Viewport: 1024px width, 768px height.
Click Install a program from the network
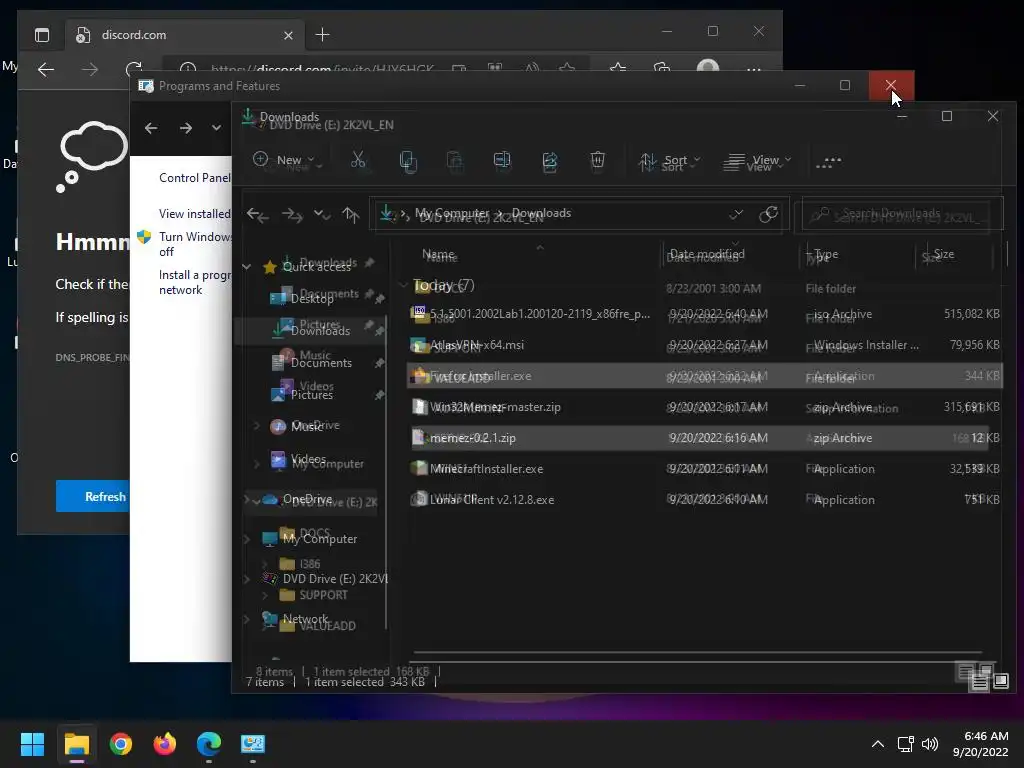[x=195, y=282]
